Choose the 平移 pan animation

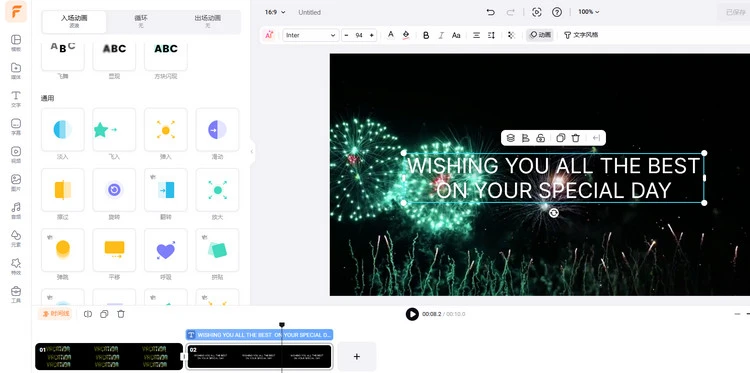pos(114,250)
